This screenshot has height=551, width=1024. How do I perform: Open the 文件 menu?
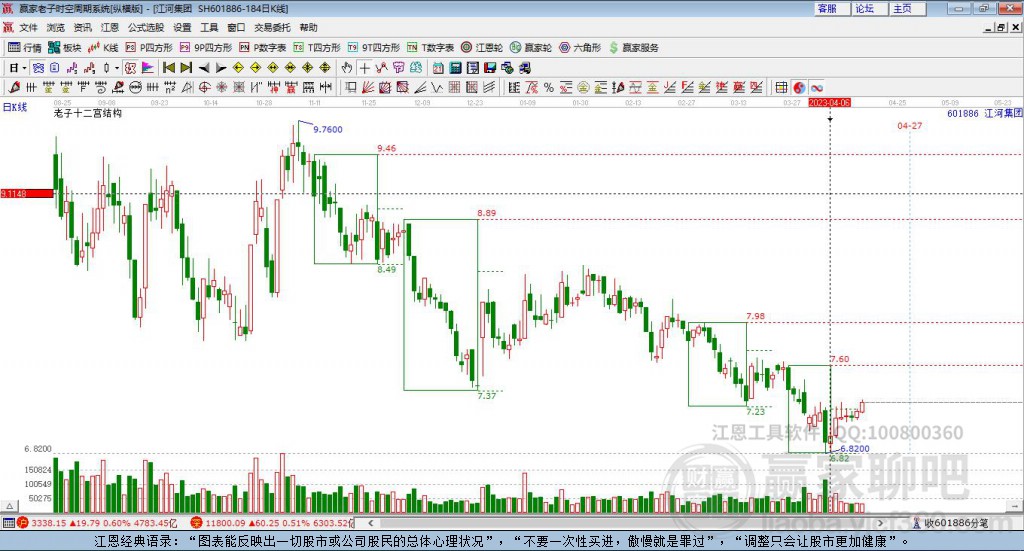[x=29, y=27]
